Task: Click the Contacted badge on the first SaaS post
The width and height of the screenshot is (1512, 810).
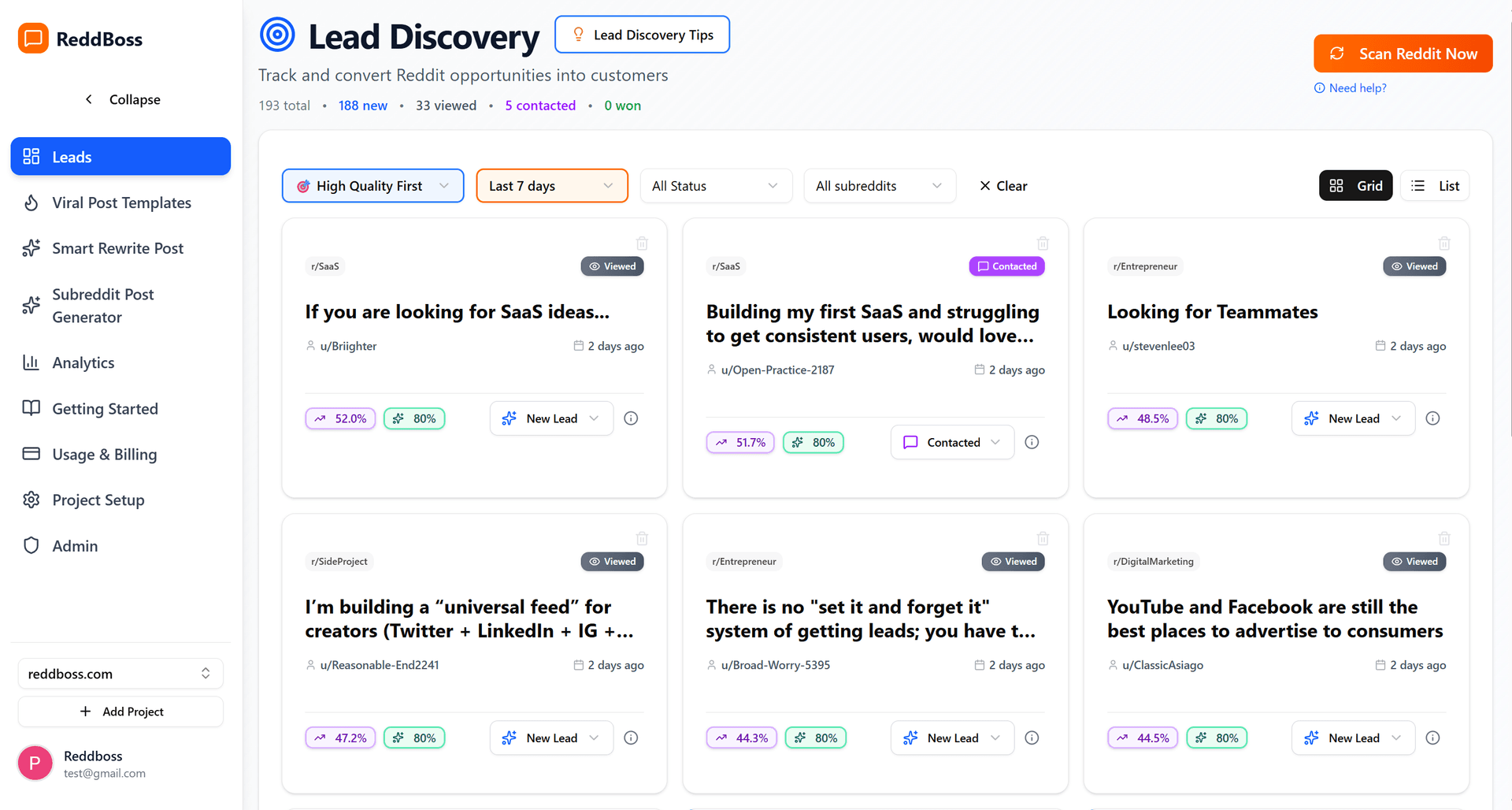Action: [1006, 266]
